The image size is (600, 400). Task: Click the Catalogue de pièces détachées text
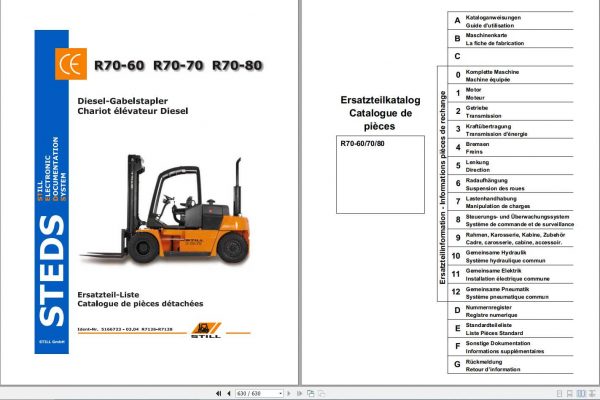coord(140,304)
